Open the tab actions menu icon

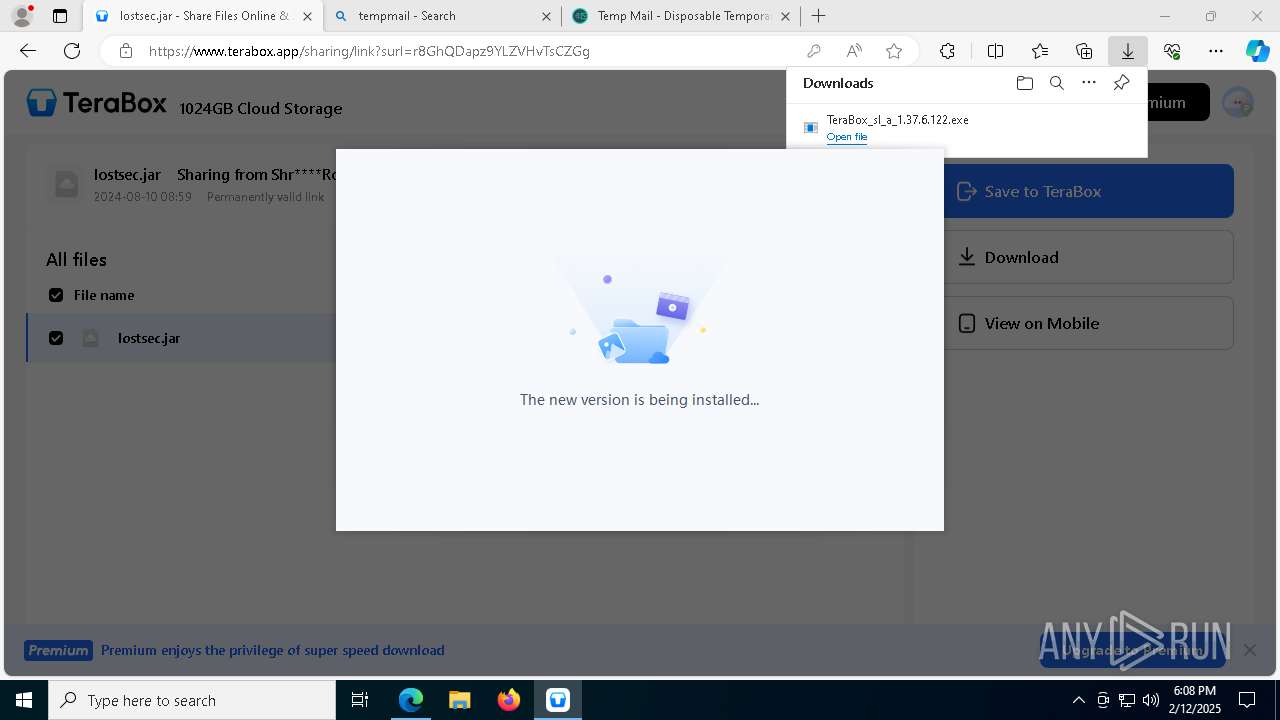[60, 16]
